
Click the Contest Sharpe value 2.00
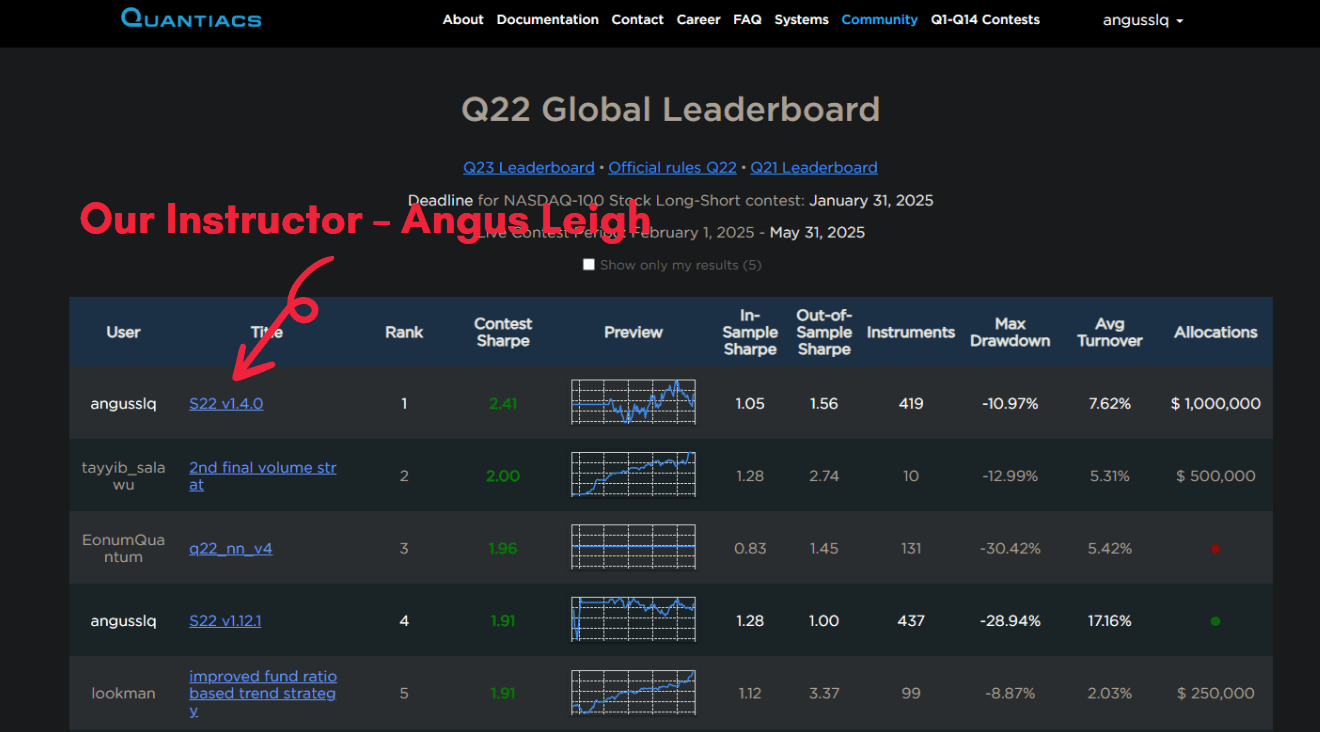click(503, 476)
